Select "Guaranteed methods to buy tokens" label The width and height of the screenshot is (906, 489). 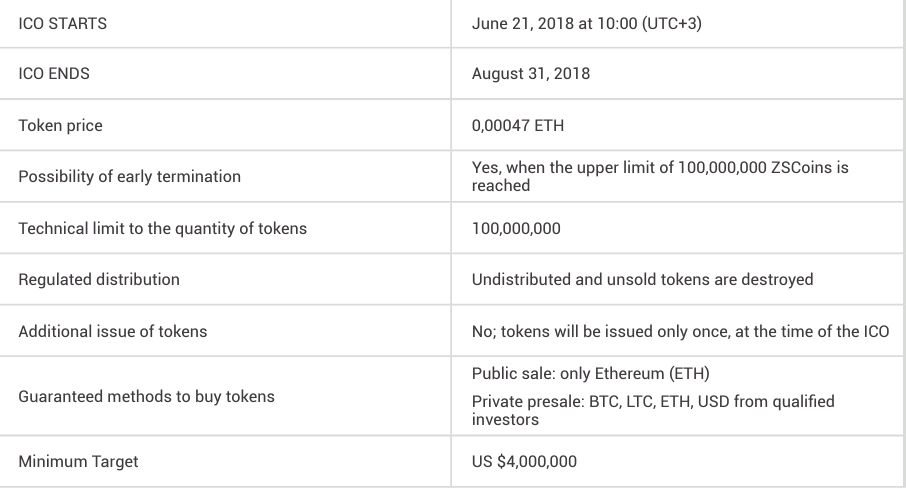tap(146, 397)
